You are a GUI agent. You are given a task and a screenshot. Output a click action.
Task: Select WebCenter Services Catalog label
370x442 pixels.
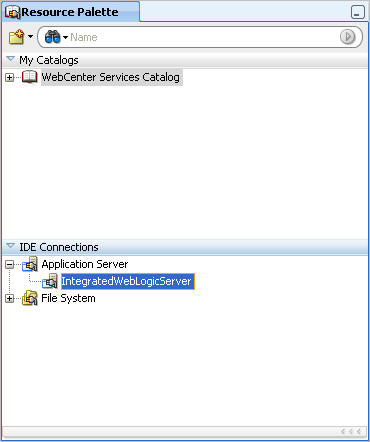110,77
